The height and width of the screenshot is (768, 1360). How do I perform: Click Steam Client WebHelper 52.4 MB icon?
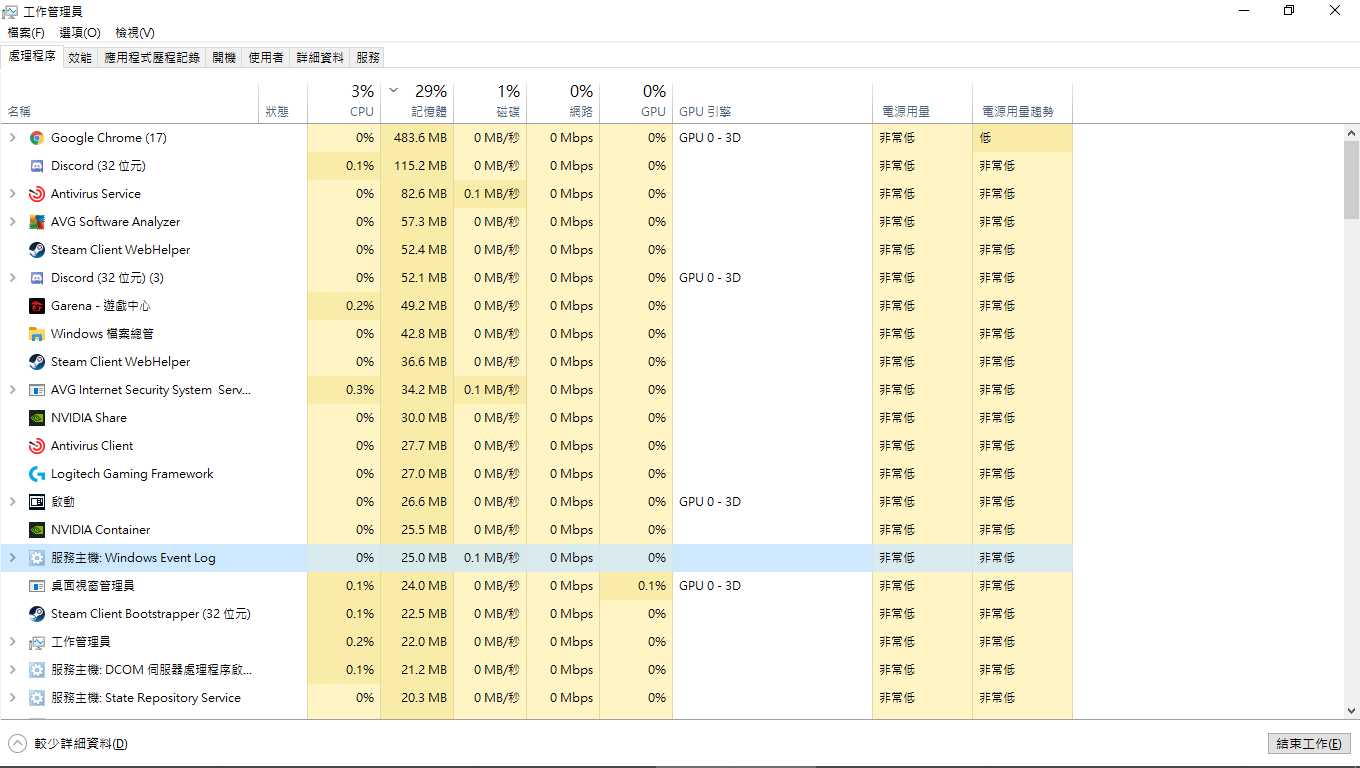coord(37,250)
